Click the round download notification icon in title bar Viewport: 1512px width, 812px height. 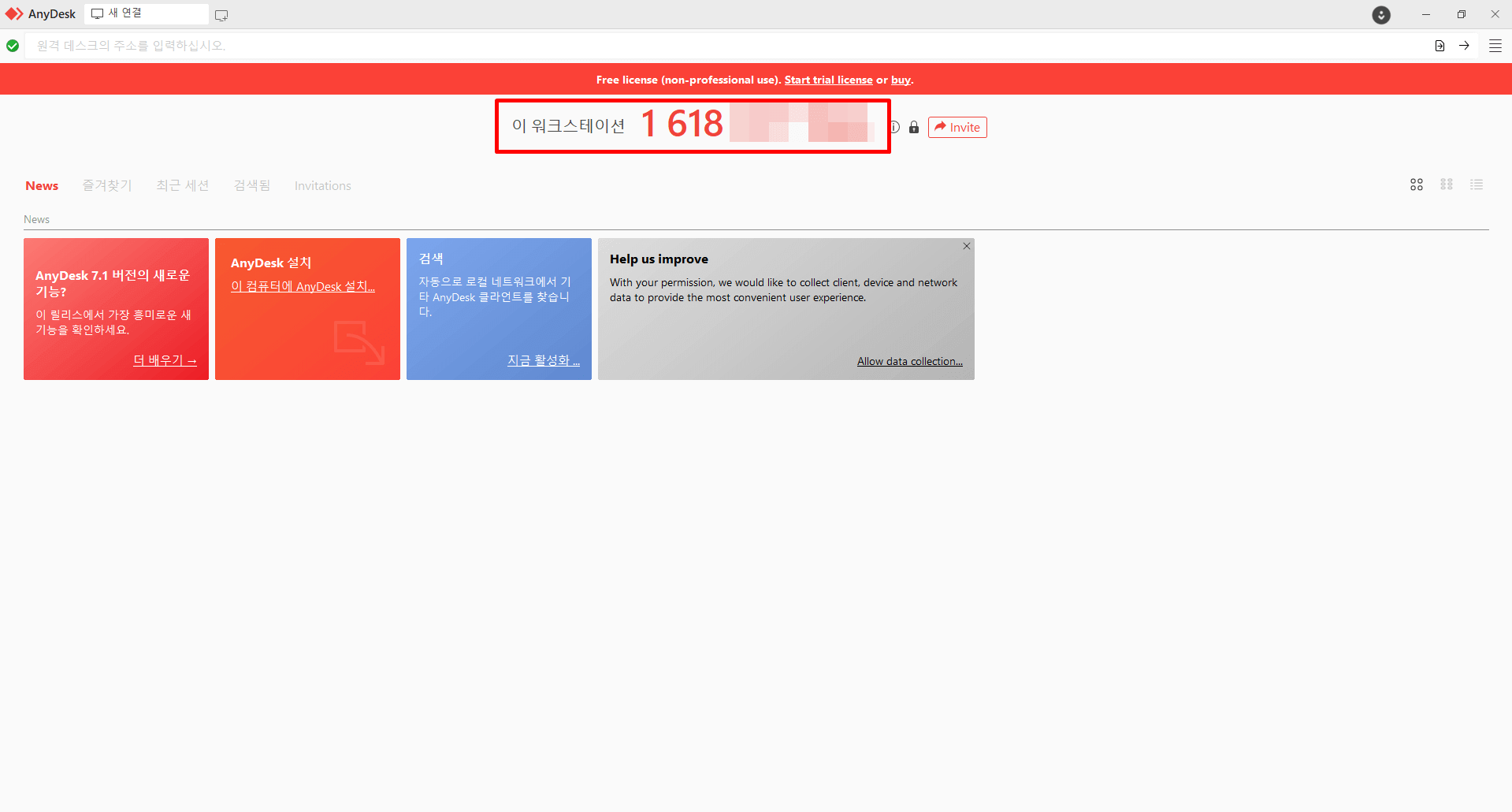pyautogui.click(x=1381, y=15)
